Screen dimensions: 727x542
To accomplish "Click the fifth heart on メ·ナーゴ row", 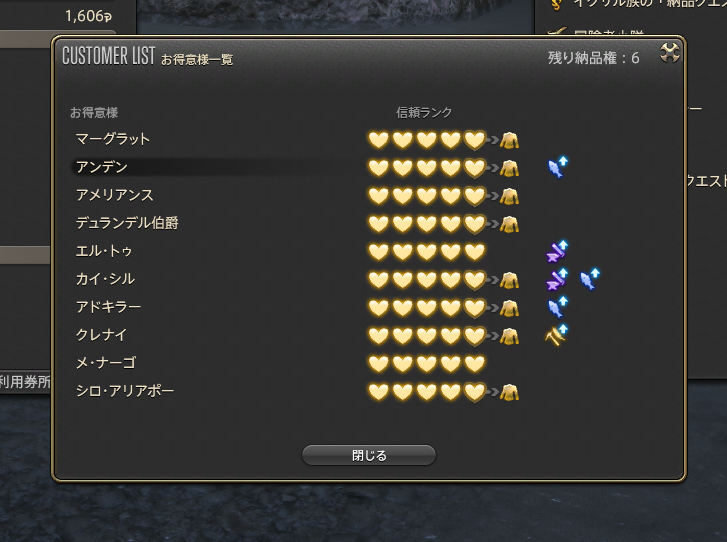I will [x=474, y=364].
